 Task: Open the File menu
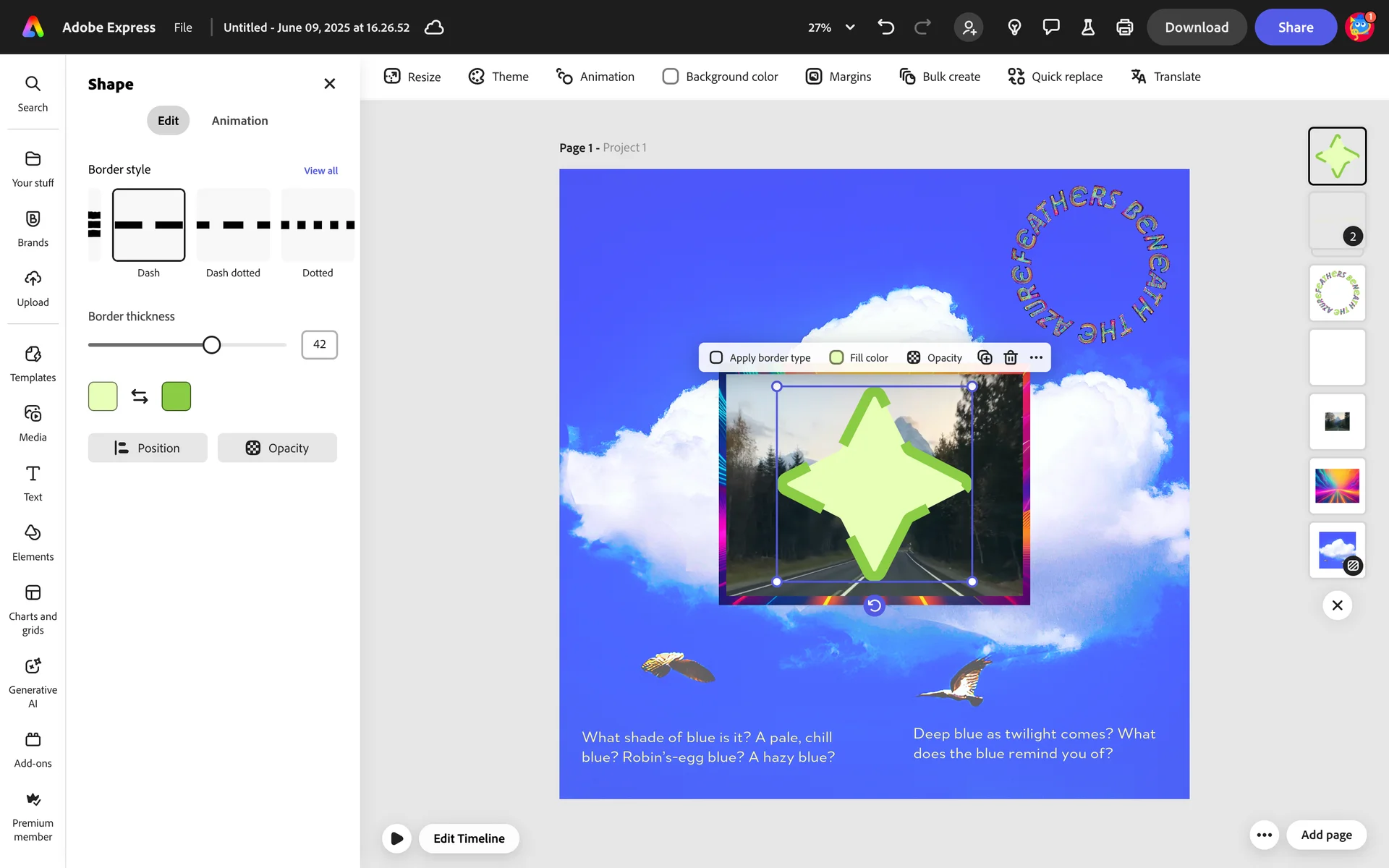click(183, 27)
